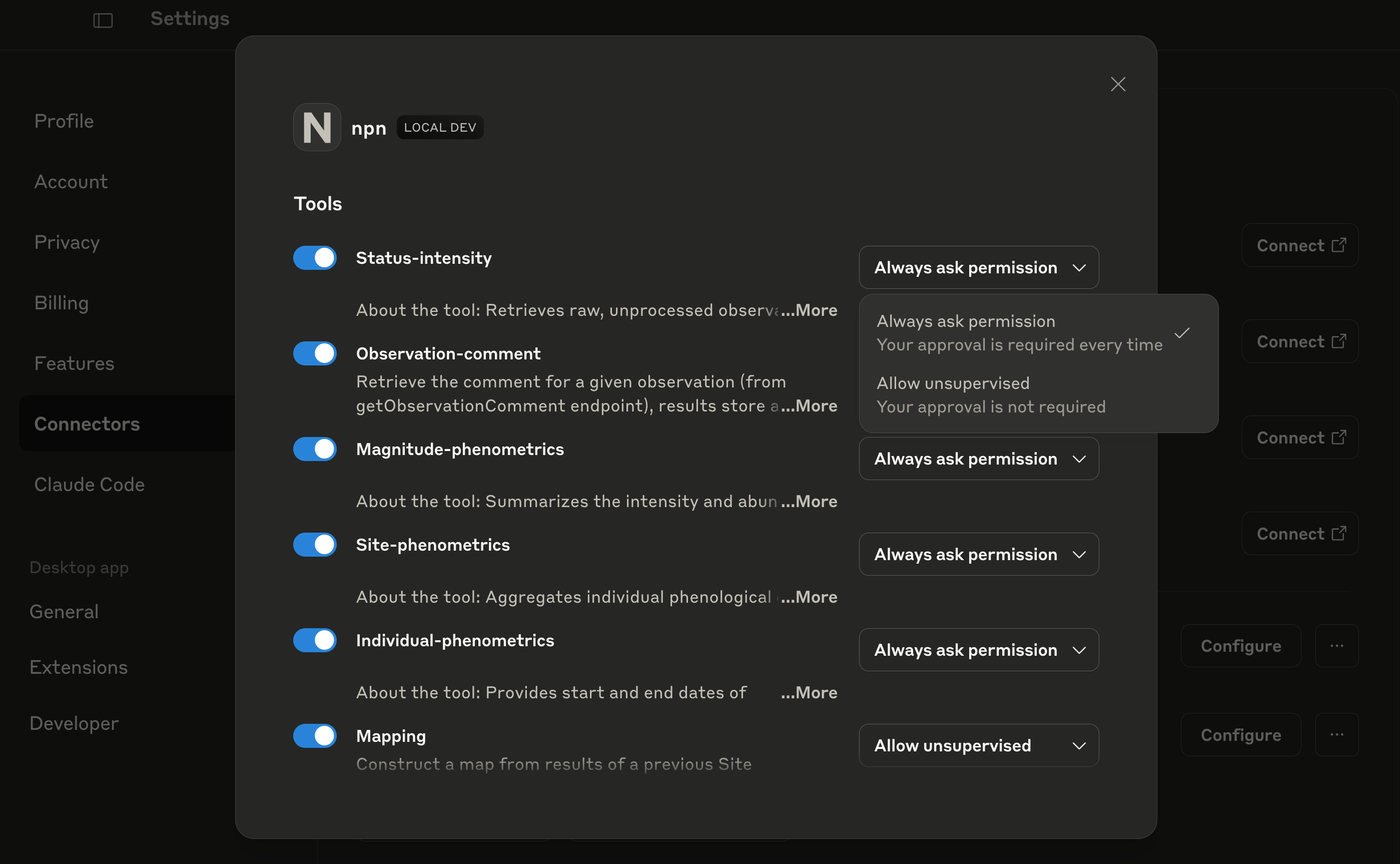Open Developer settings

74,723
